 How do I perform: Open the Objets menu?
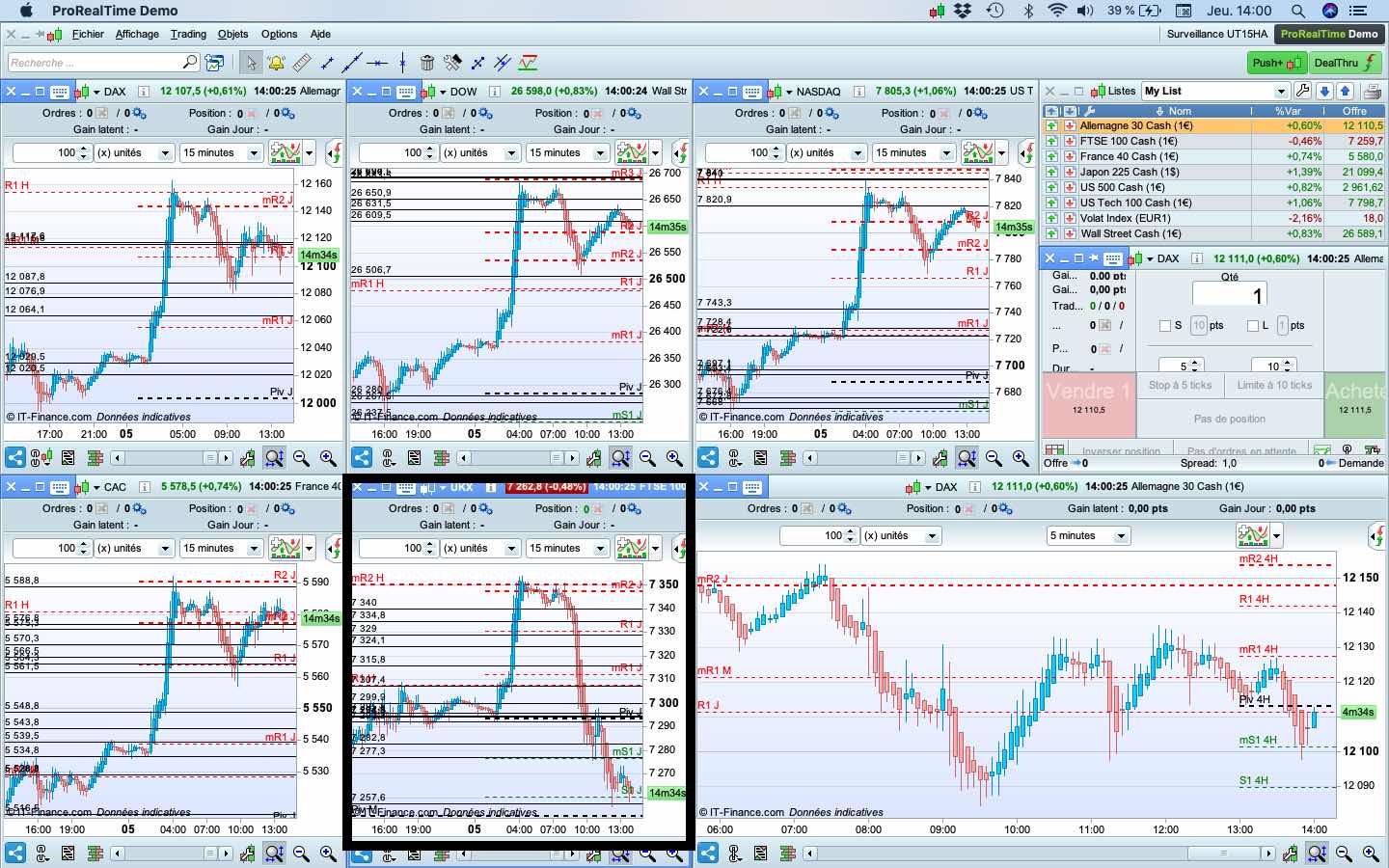[x=232, y=34]
